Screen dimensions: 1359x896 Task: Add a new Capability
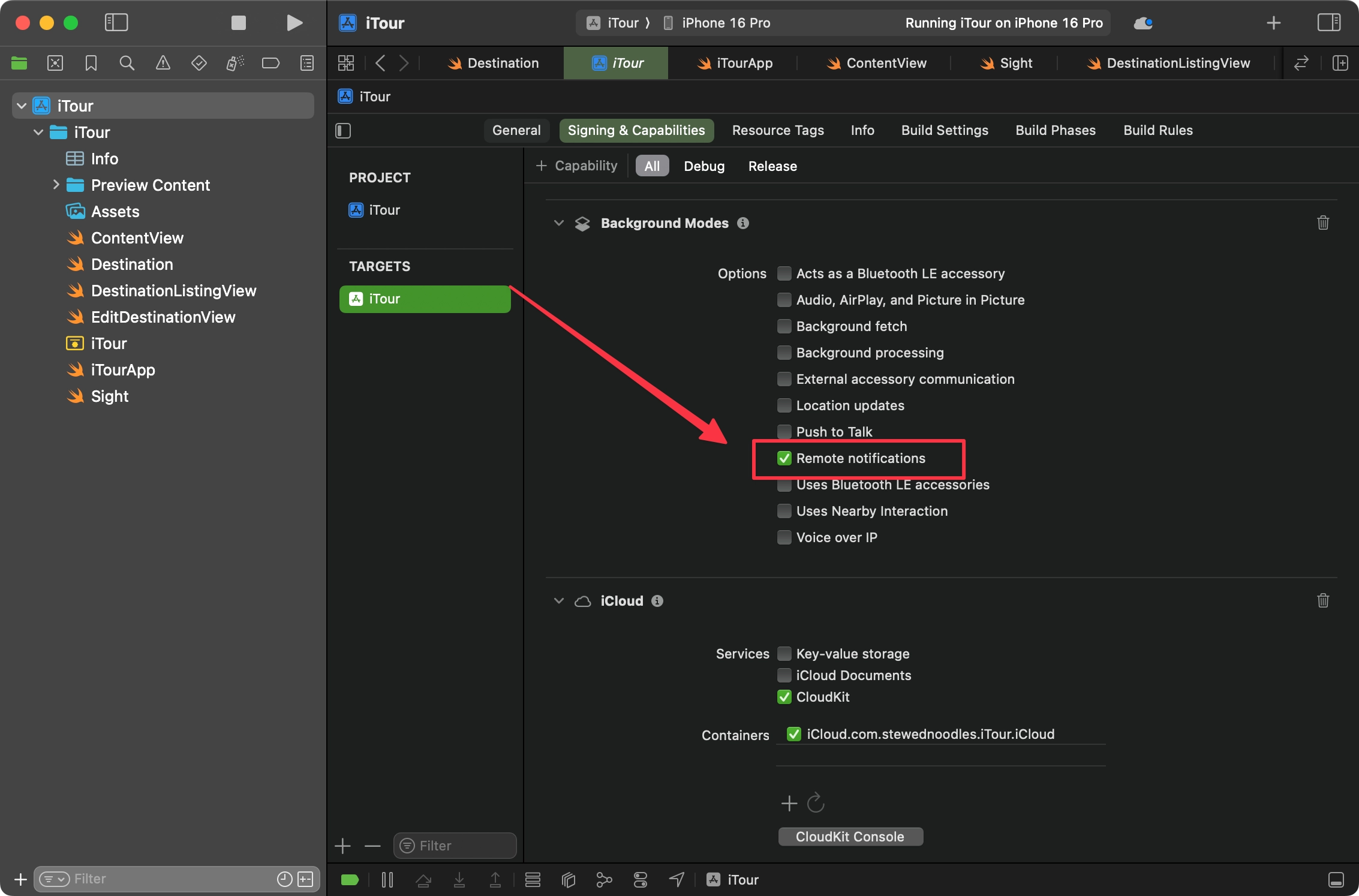click(576, 166)
